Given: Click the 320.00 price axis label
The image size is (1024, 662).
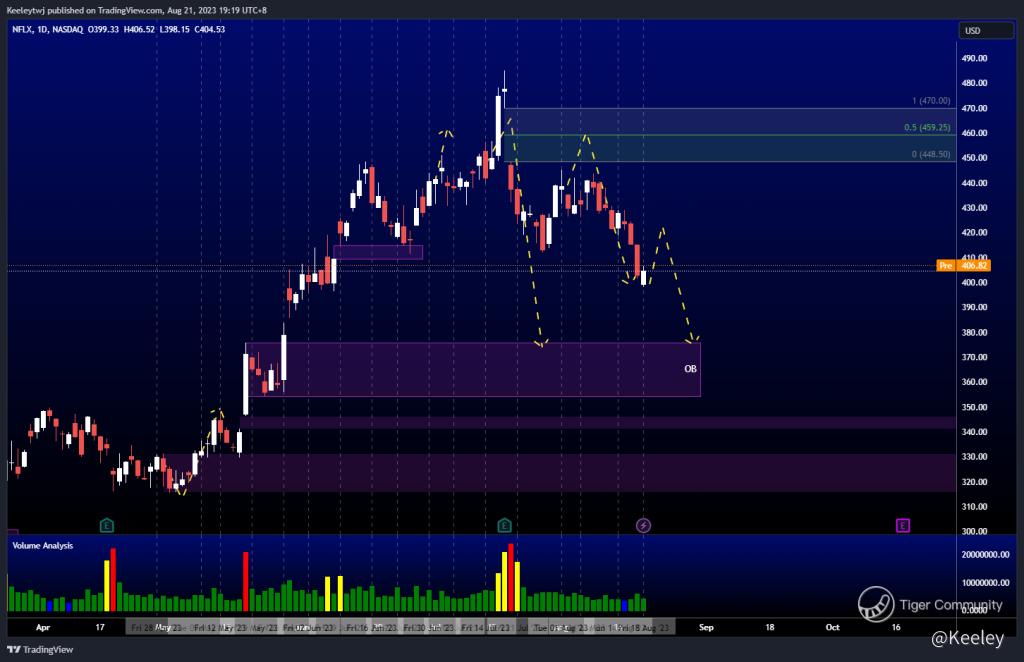Looking at the screenshot, I should pyautogui.click(x=974, y=482).
